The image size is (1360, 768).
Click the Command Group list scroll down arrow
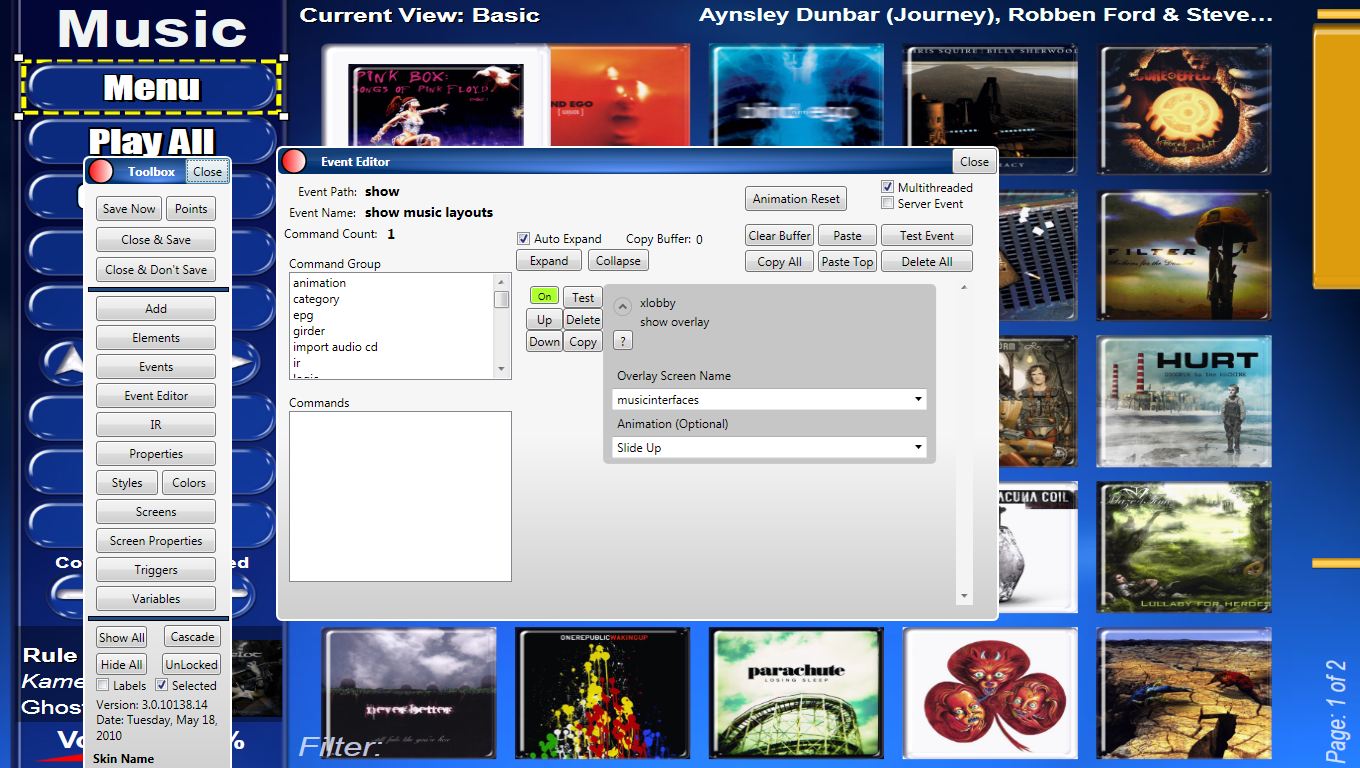click(x=502, y=370)
